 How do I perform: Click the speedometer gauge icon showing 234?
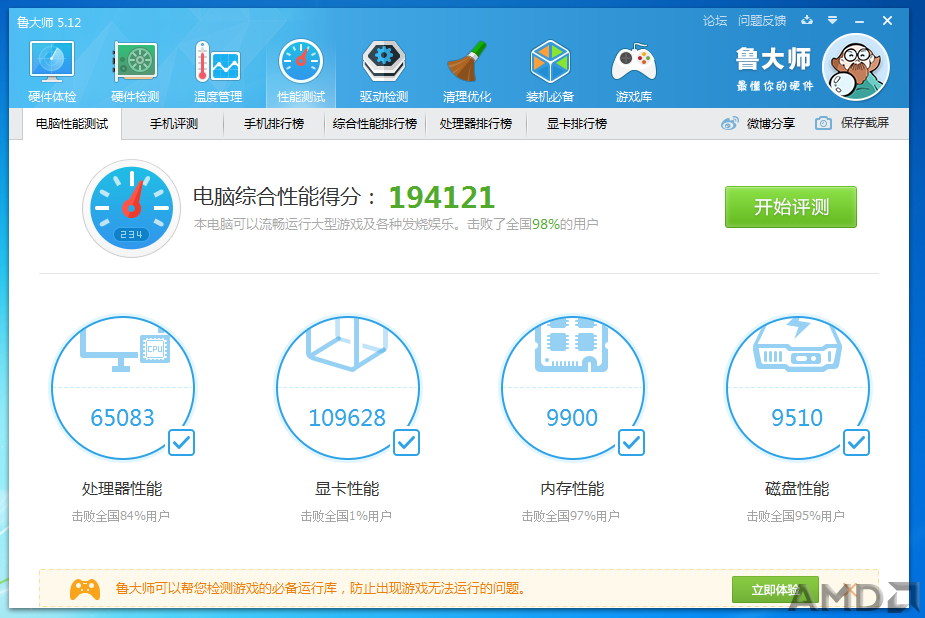pyautogui.click(x=131, y=208)
